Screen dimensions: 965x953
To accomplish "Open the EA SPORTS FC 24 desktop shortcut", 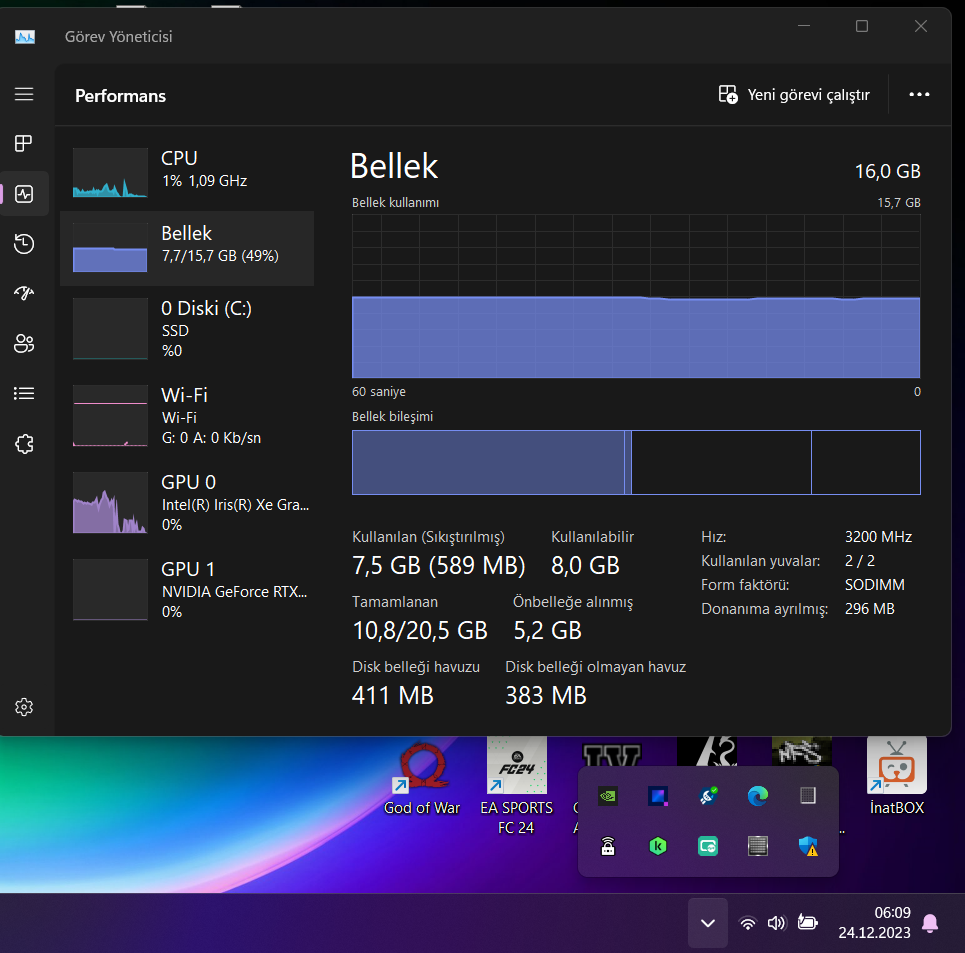I will click(x=516, y=788).
